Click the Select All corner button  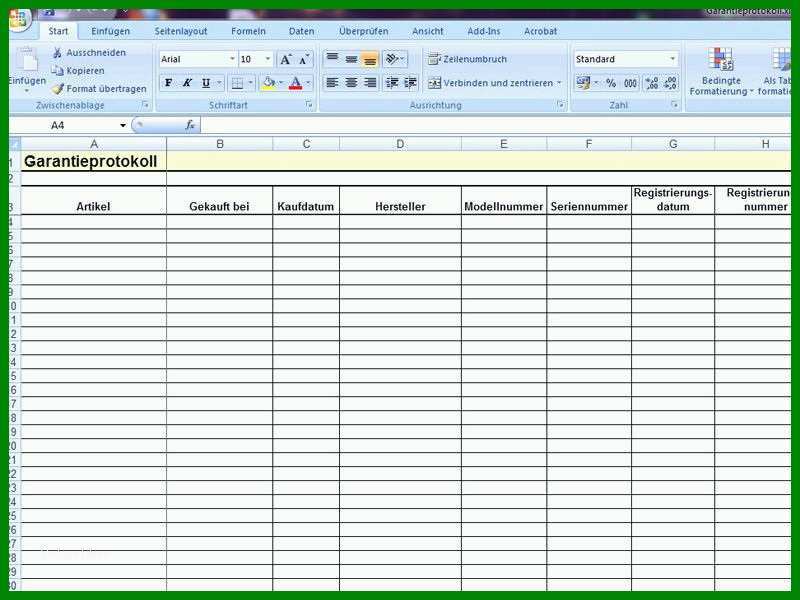(x=15, y=144)
